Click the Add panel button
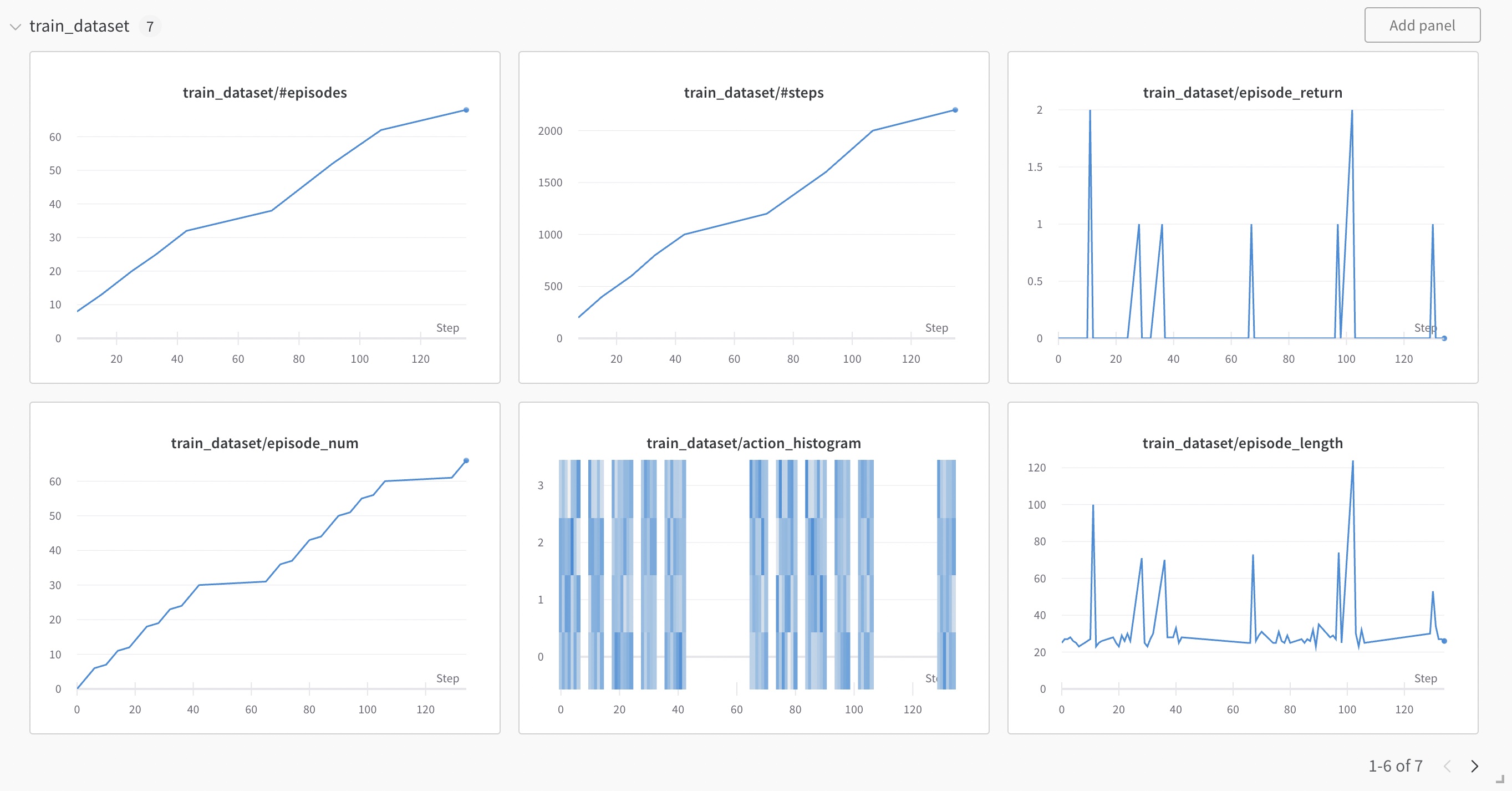Viewport: 1512px width, 791px height. [x=1422, y=26]
